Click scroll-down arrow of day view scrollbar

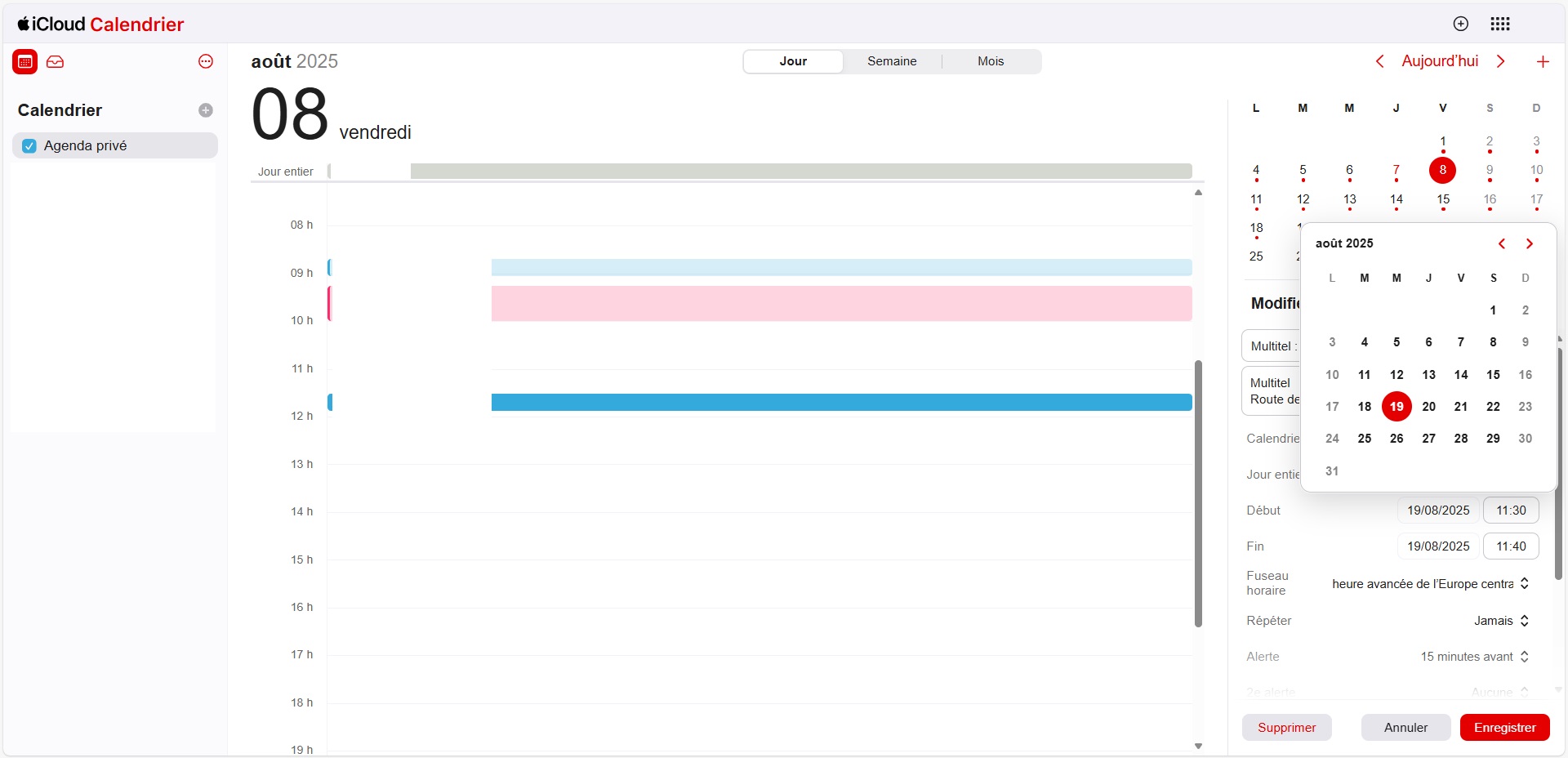[x=1198, y=746]
